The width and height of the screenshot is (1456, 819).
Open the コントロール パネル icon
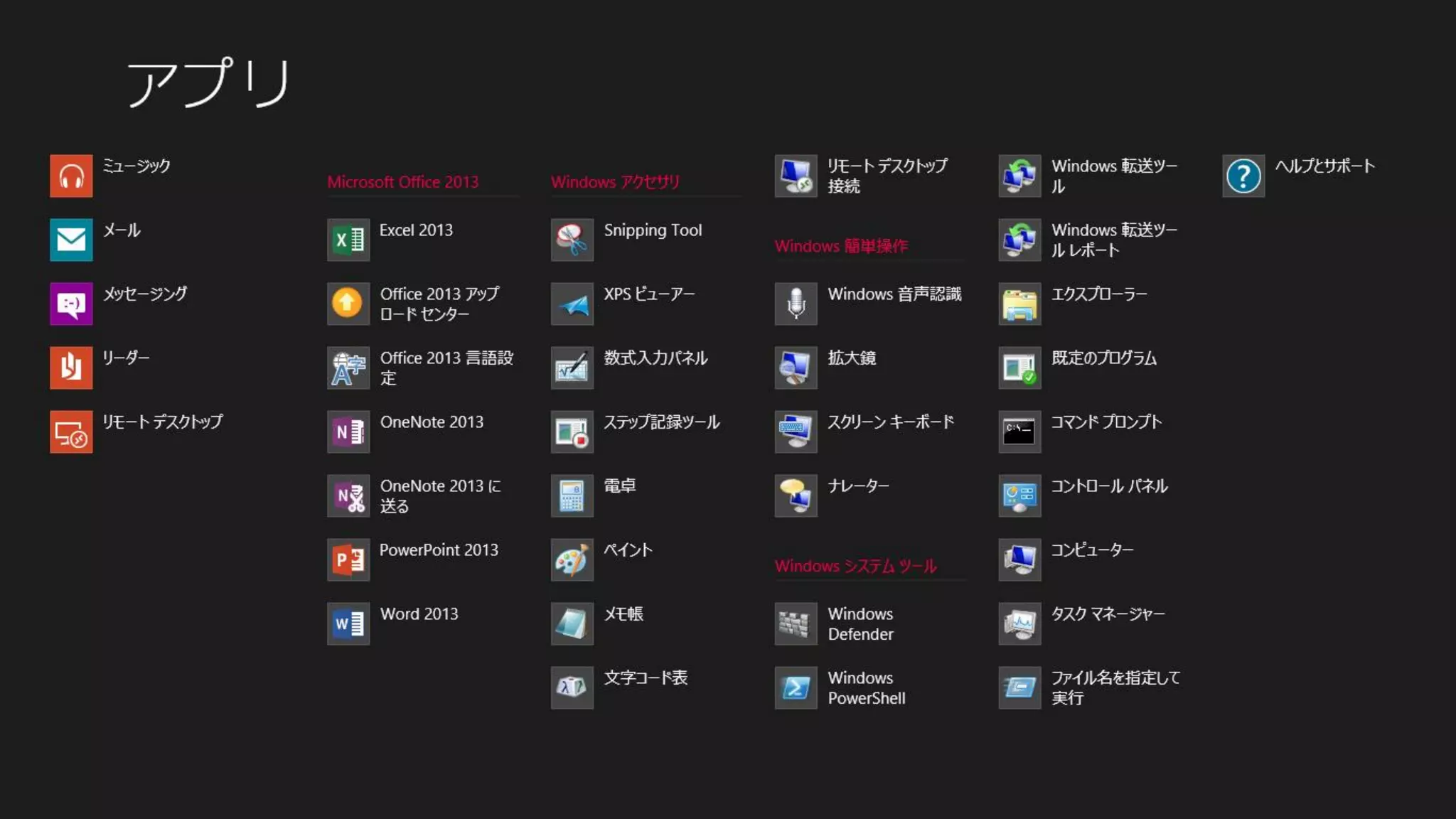coord(1020,496)
